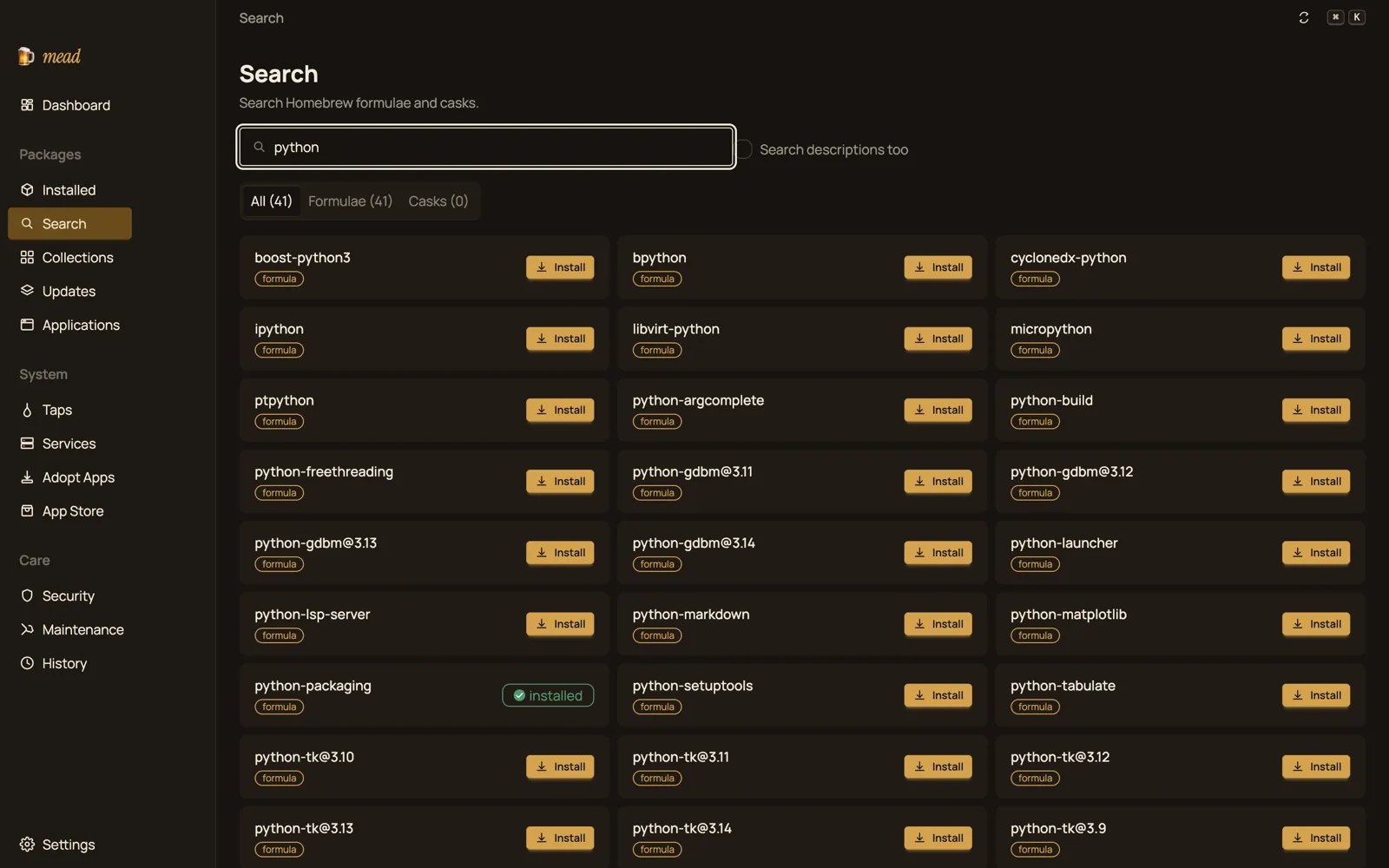
Task: Click the mead beer mug logo
Action: (x=26, y=56)
